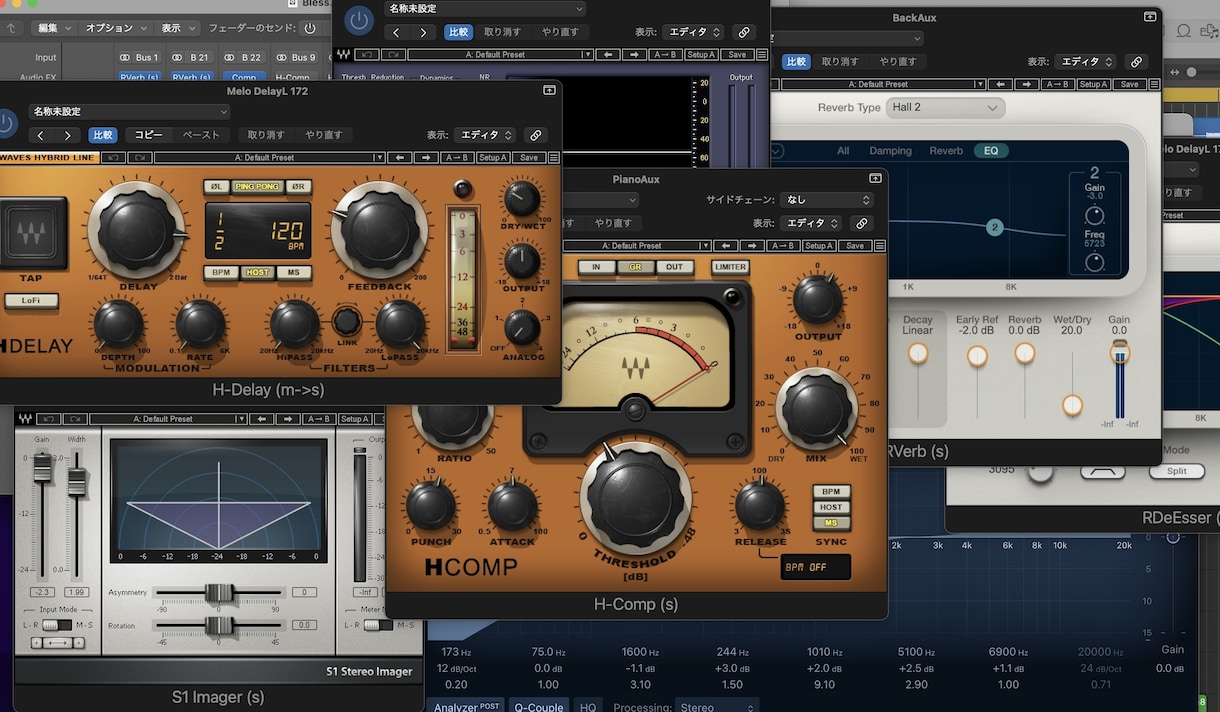Switch to the Damping tab in RVerb

tap(890, 151)
